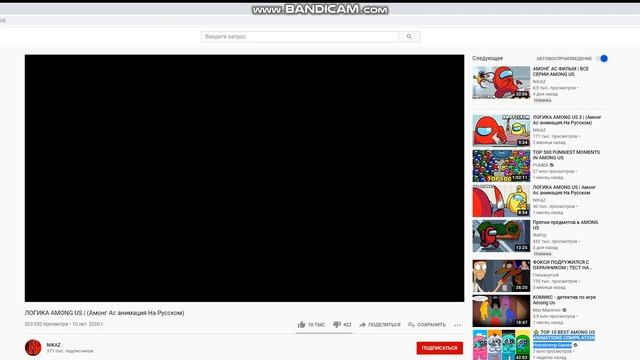Open title Прятки предметов в AMONG US
The image size is (640, 360).
click(565, 225)
